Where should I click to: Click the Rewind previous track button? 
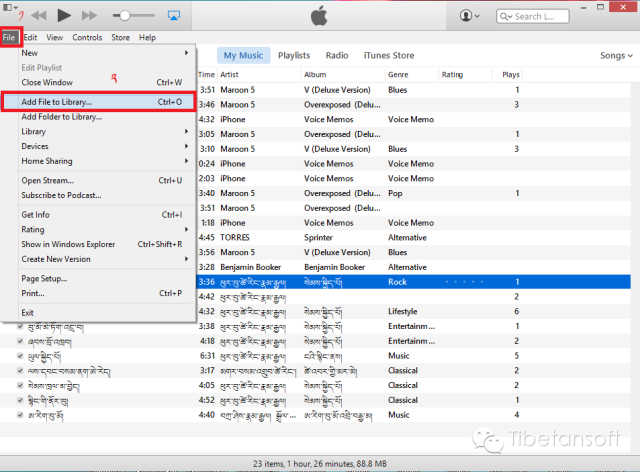39,16
